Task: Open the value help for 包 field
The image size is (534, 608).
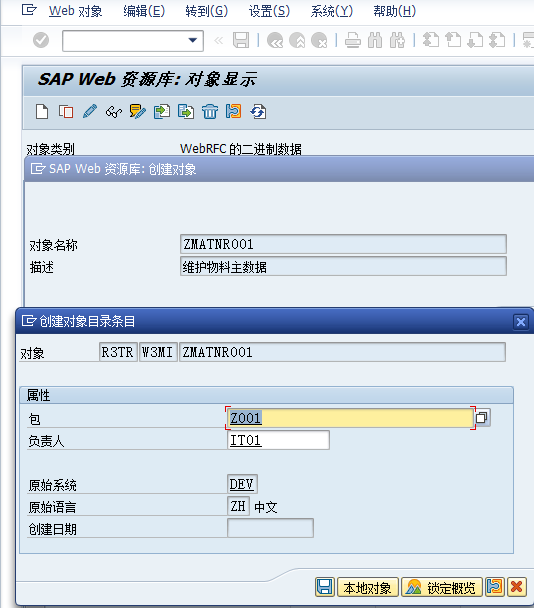Action: 482,418
